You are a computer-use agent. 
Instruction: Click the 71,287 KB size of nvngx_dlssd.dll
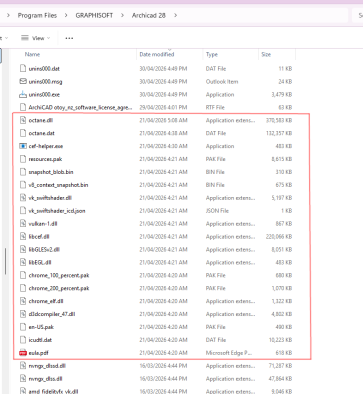click(281, 366)
